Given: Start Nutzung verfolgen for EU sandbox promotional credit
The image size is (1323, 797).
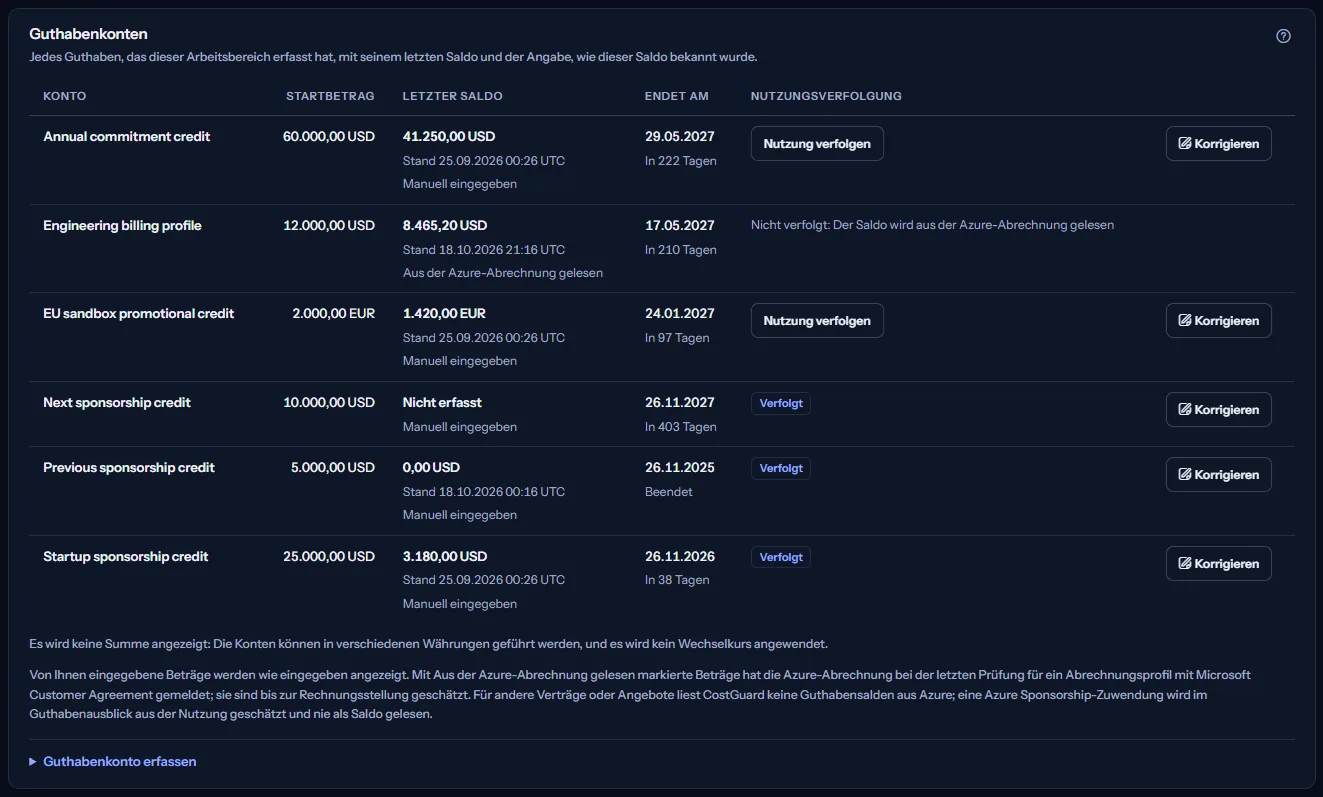Looking at the screenshot, I should 817,321.
